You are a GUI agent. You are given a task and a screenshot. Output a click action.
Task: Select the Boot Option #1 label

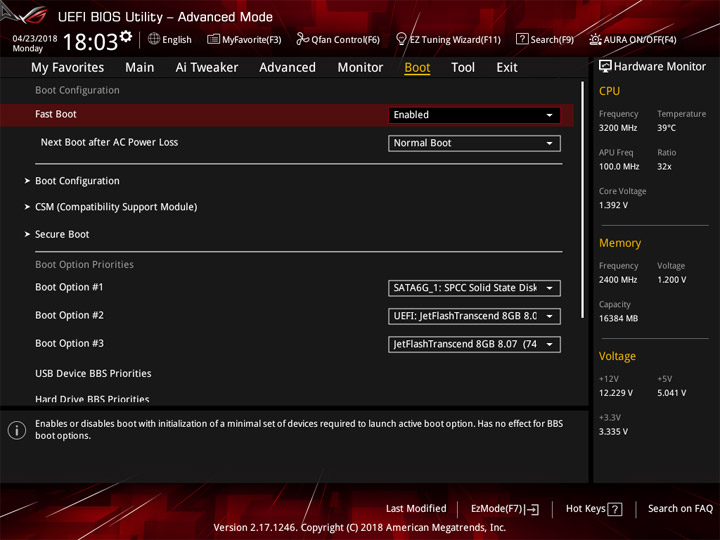pyautogui.click(x=69, y=287)
